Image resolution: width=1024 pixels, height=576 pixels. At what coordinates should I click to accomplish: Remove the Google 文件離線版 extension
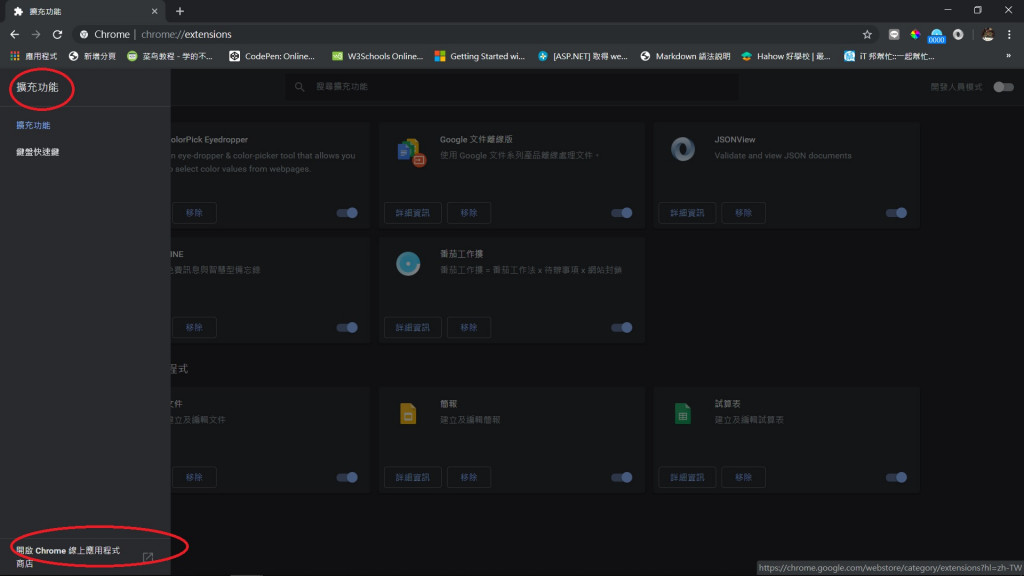(x=469, y=213)
